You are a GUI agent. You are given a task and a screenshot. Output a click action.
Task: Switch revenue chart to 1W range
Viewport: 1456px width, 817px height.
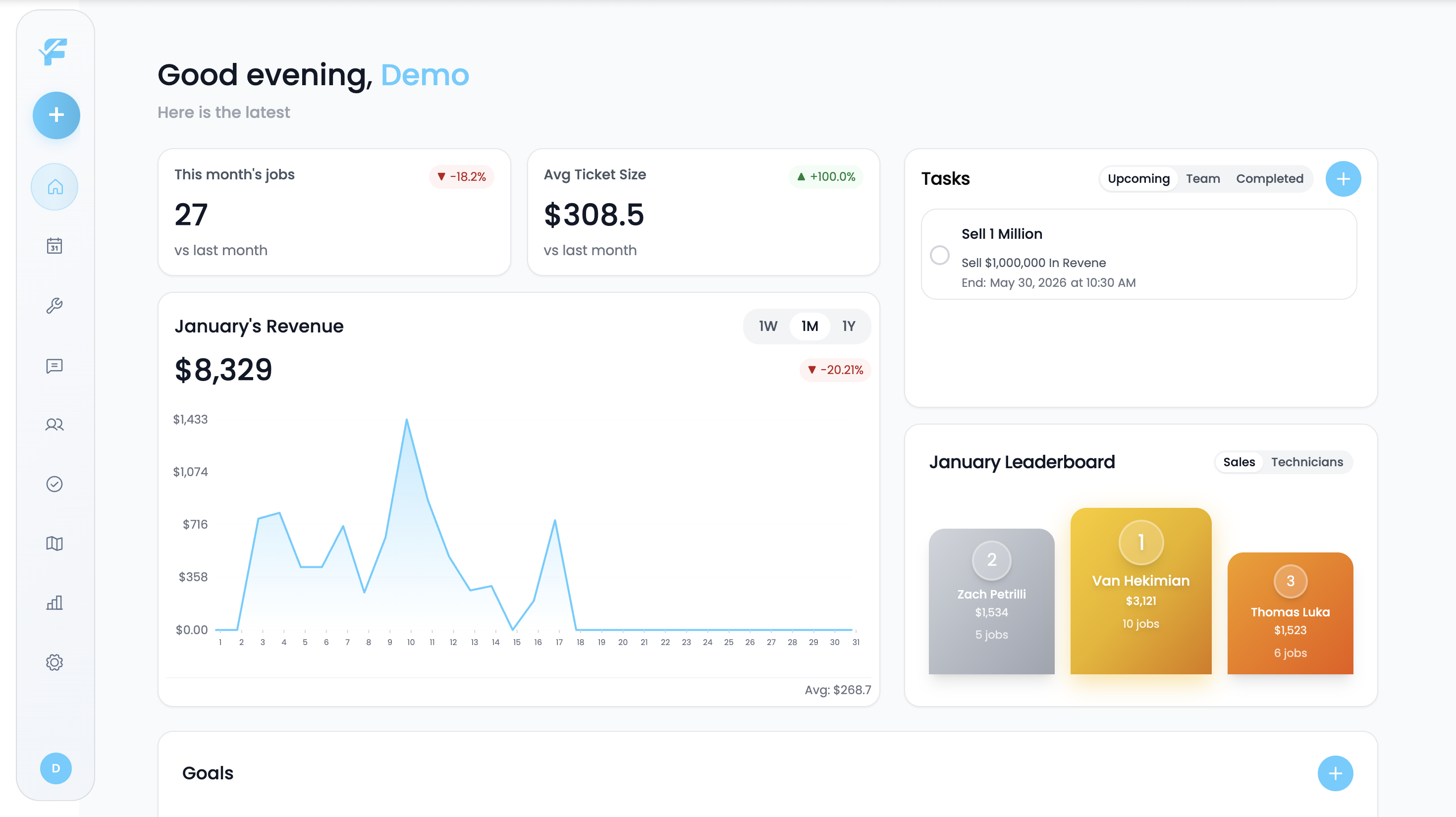pyautogui.click(x=767, y=326)
